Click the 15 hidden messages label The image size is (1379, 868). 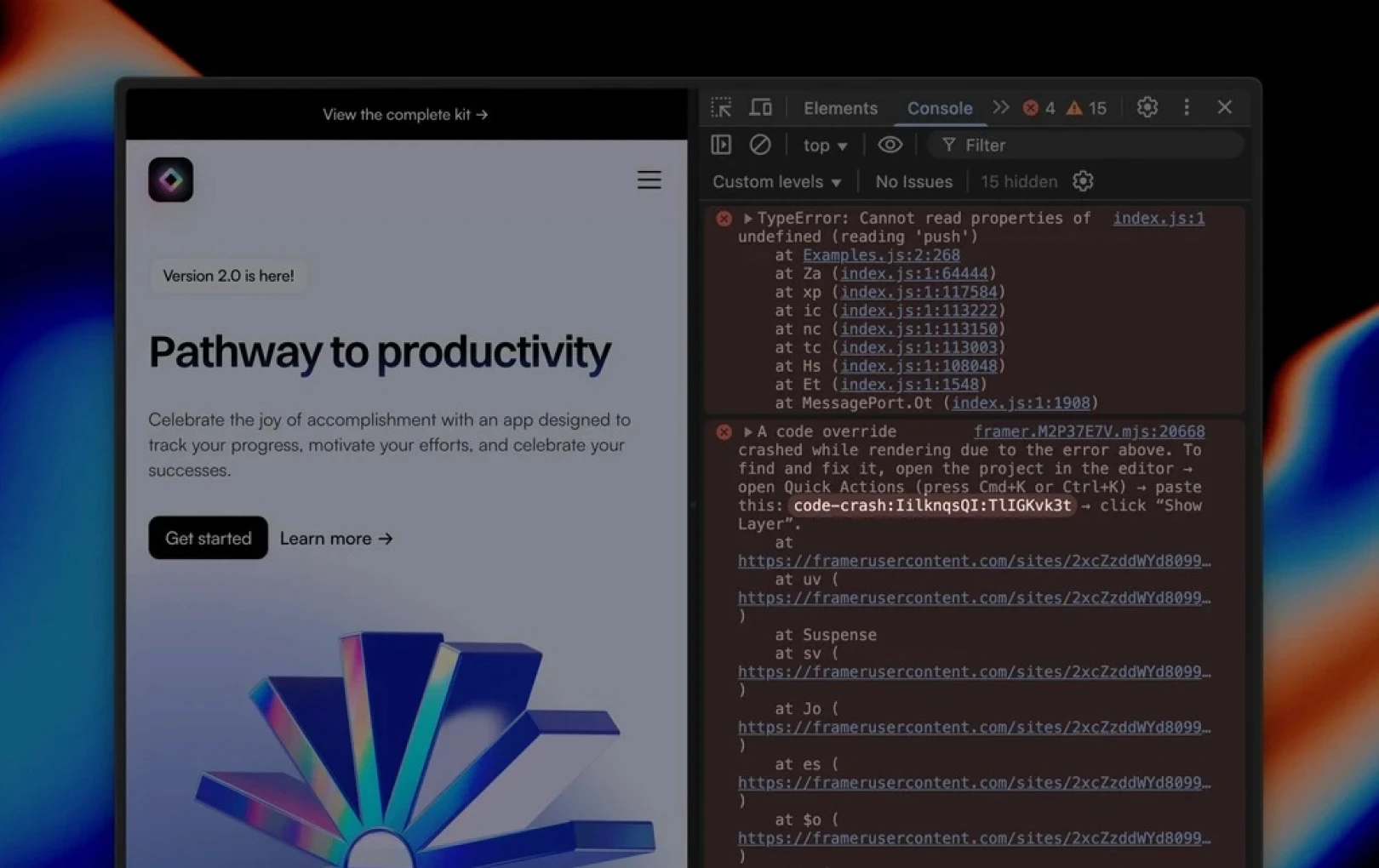click(1019, 182)
